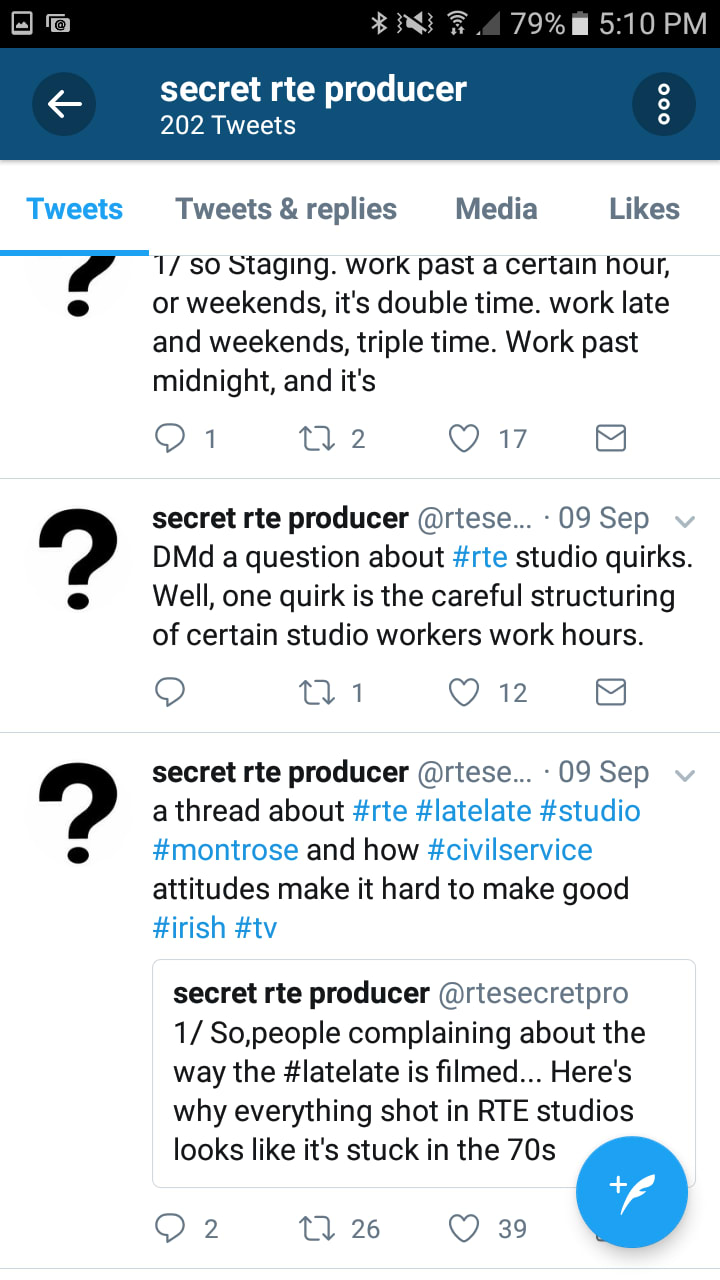Retweet the studio quirks tweet
This screenshot has width=720, height=1280.
tap(316, 692)
